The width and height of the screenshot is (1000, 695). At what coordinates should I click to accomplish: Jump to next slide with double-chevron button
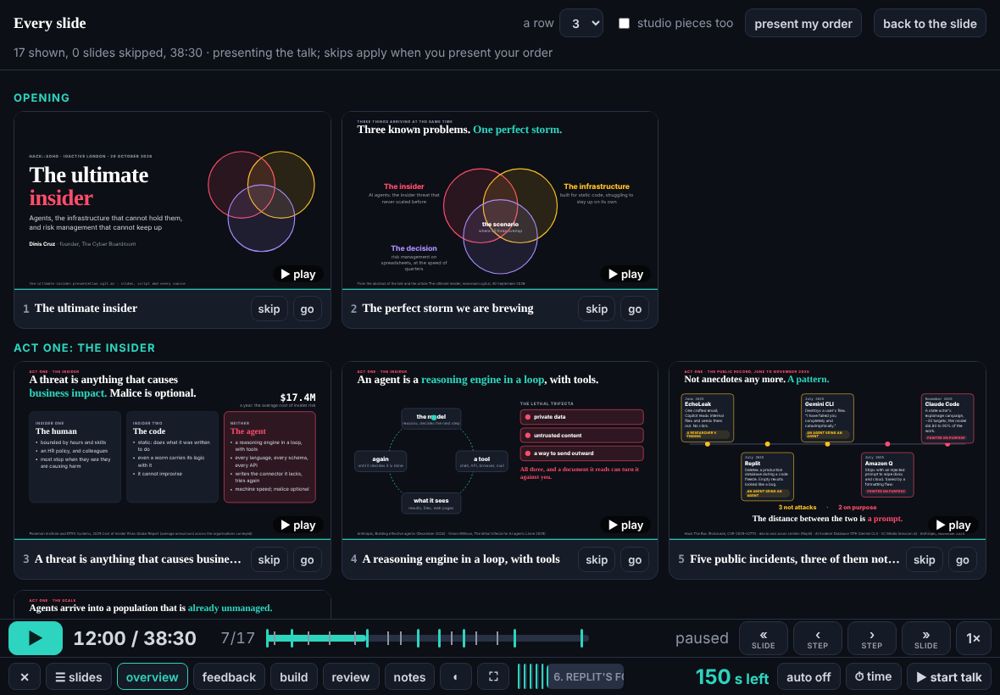click(925, 638)
